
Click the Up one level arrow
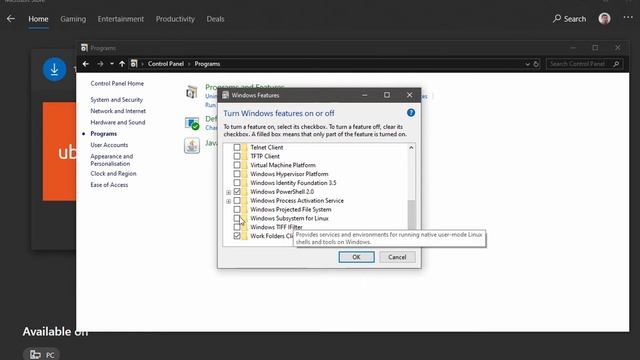pyautogui.click(x=122, y=64)
